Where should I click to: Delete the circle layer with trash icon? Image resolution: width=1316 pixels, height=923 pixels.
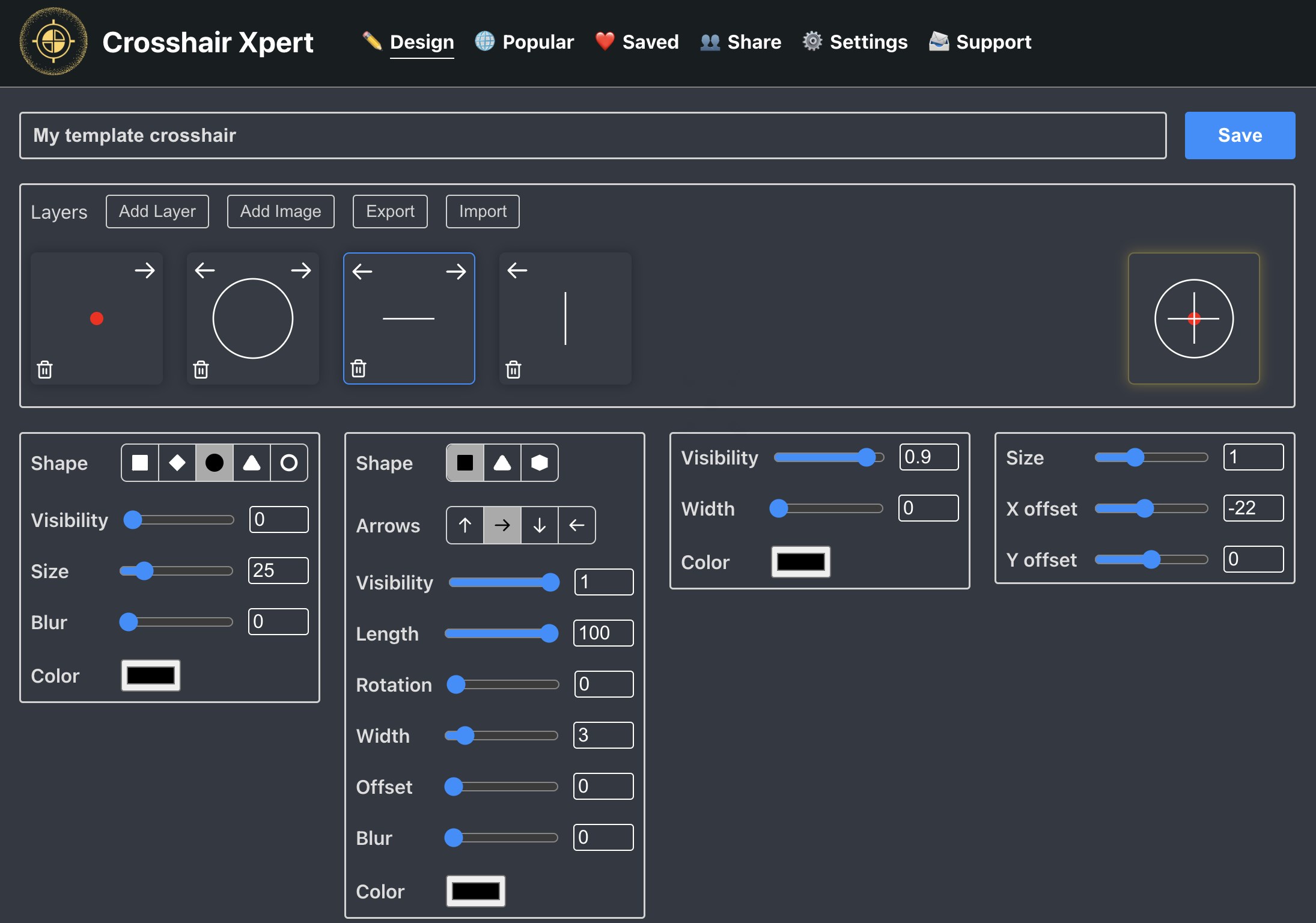(201, 369)
